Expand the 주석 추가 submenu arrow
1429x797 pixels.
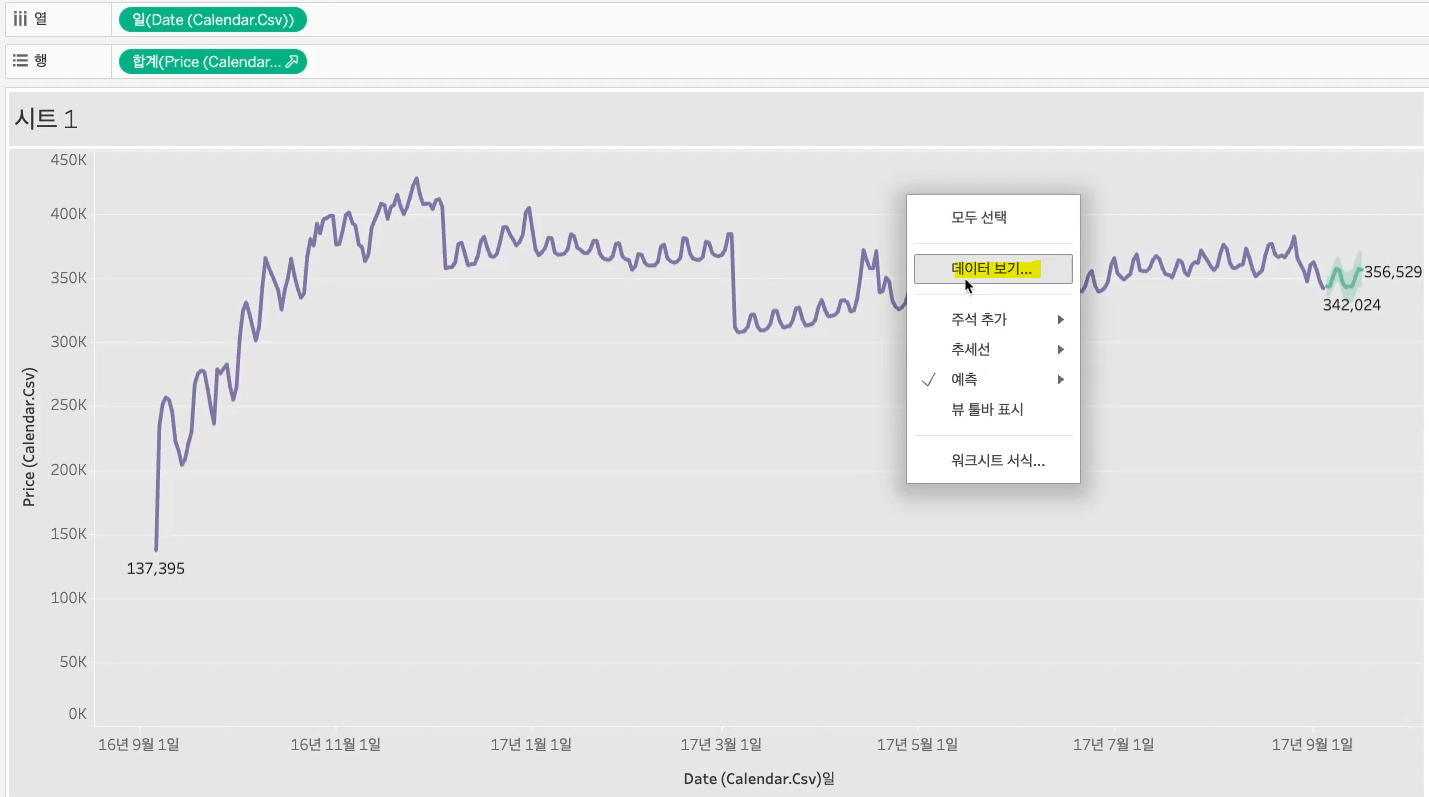coord(1061,320)
